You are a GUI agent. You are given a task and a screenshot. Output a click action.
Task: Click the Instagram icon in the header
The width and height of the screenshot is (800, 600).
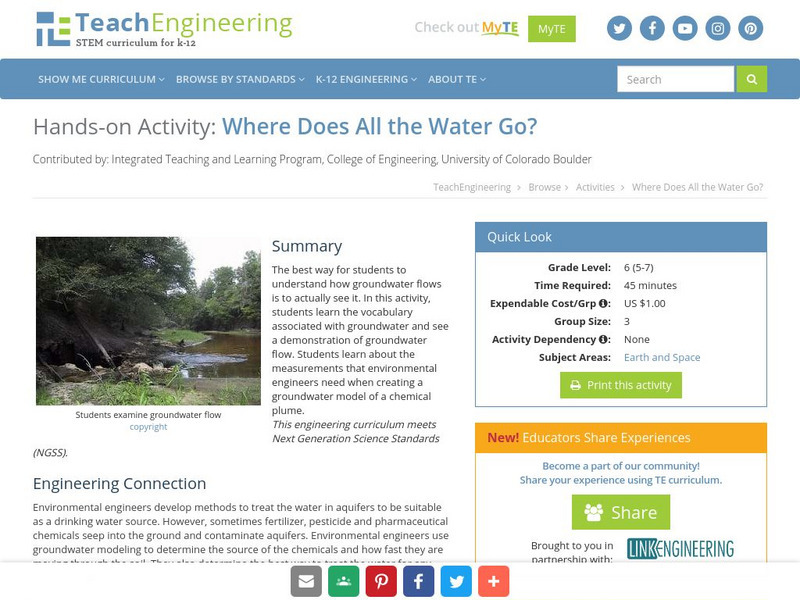[717, 29]
